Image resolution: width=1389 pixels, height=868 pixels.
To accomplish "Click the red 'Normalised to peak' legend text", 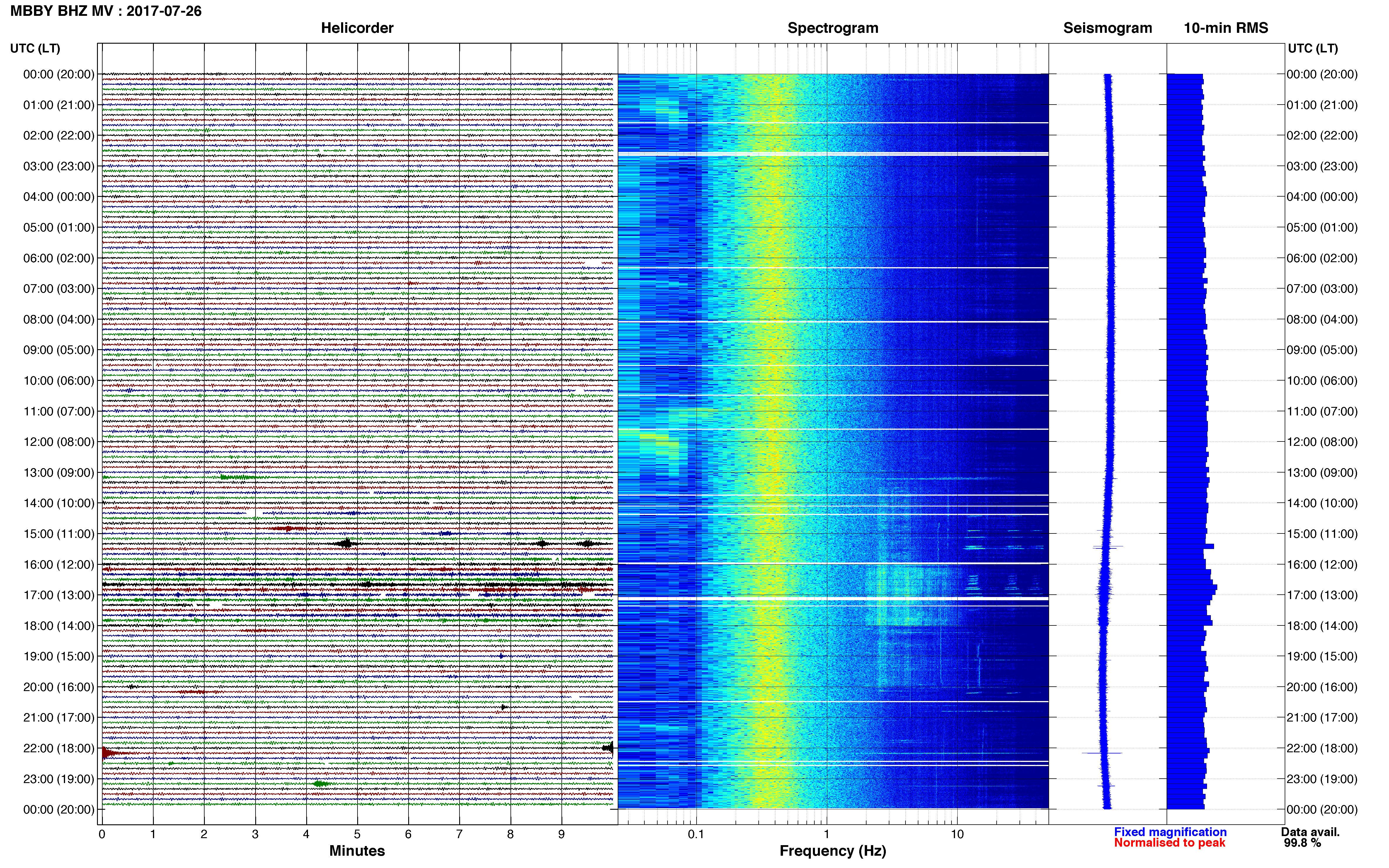I will (x=1170, y=843).
